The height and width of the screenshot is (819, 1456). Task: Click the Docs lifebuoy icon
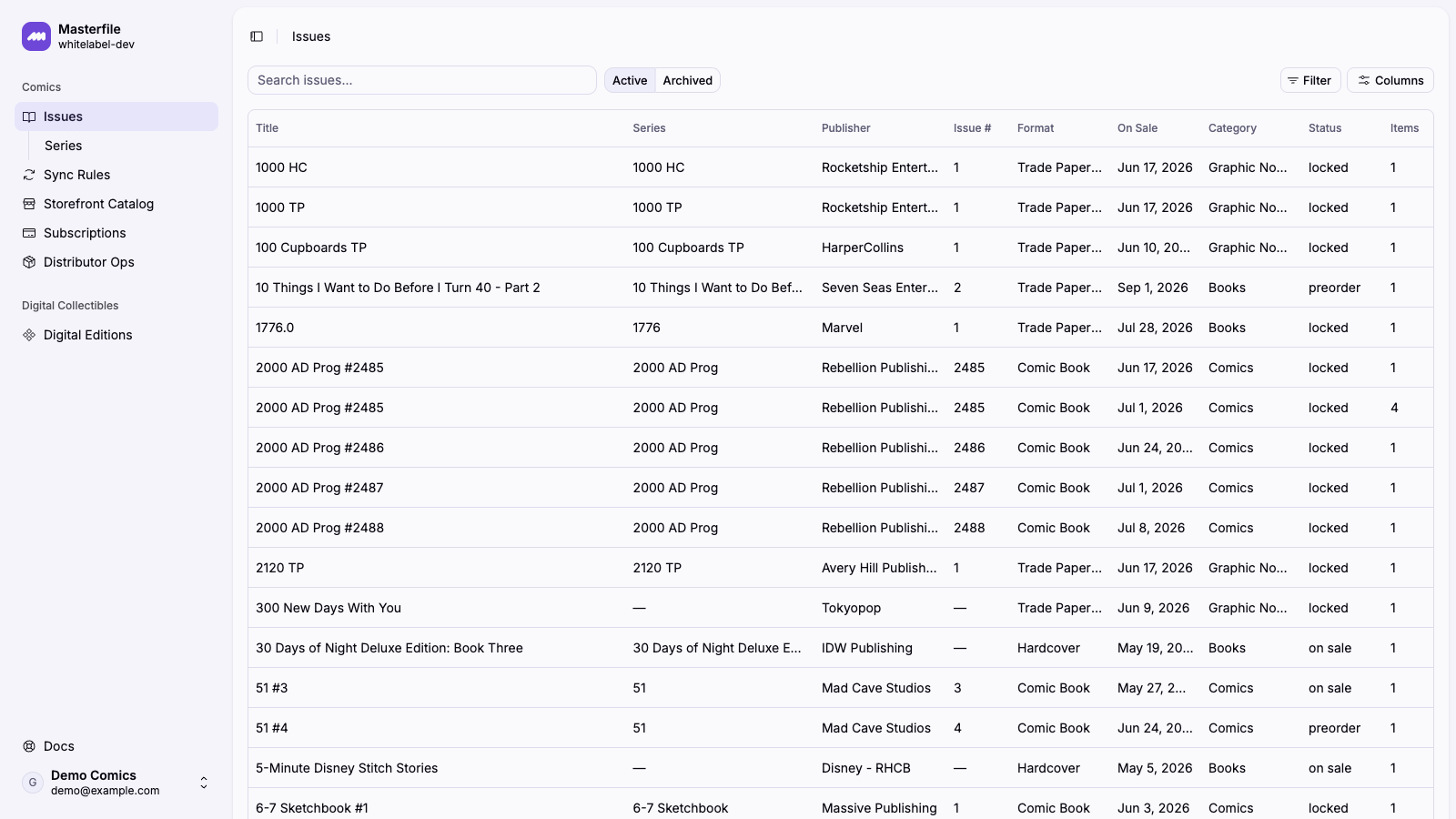point(29,746)
